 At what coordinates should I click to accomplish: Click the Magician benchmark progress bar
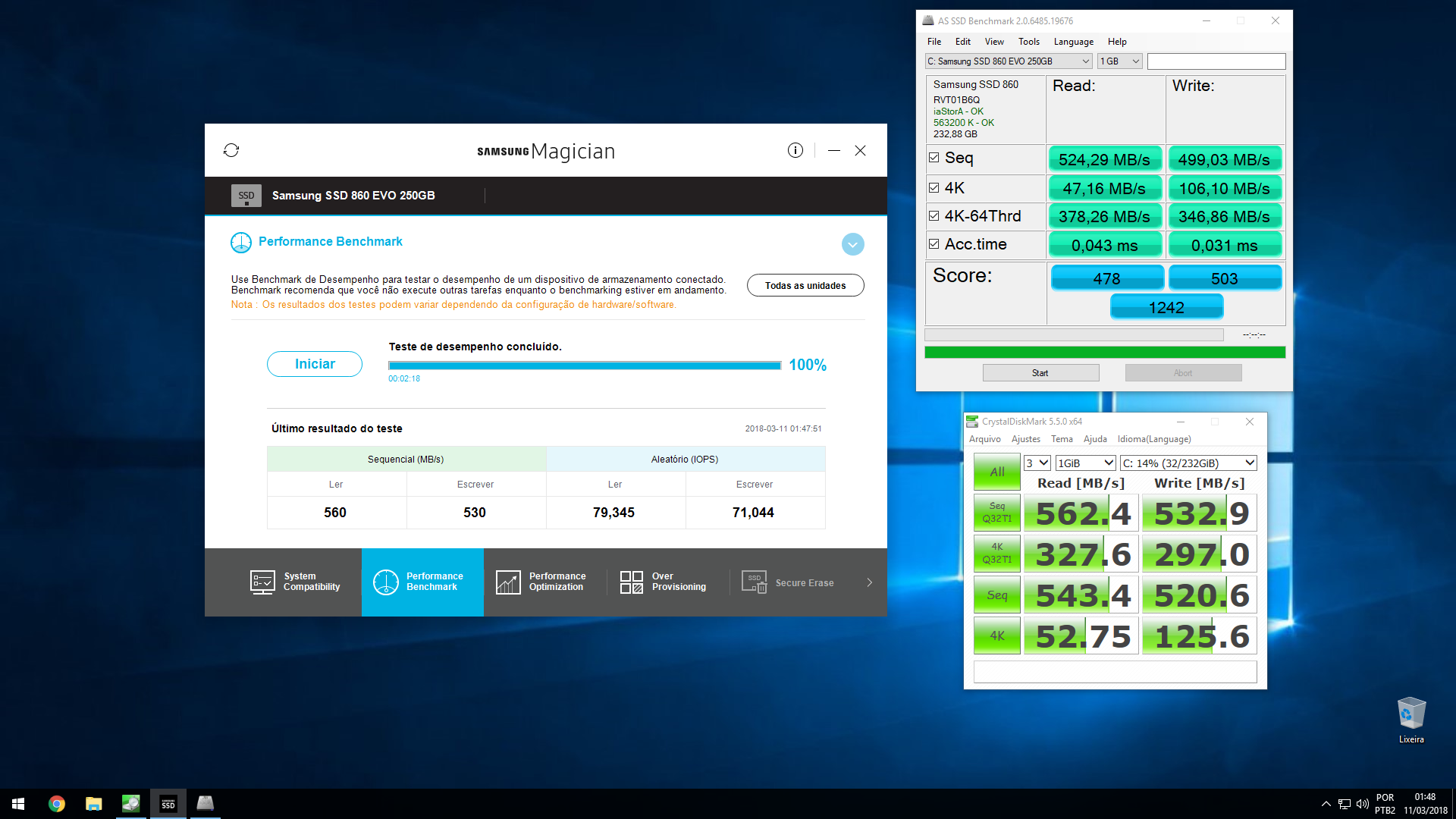pos(585,366)
